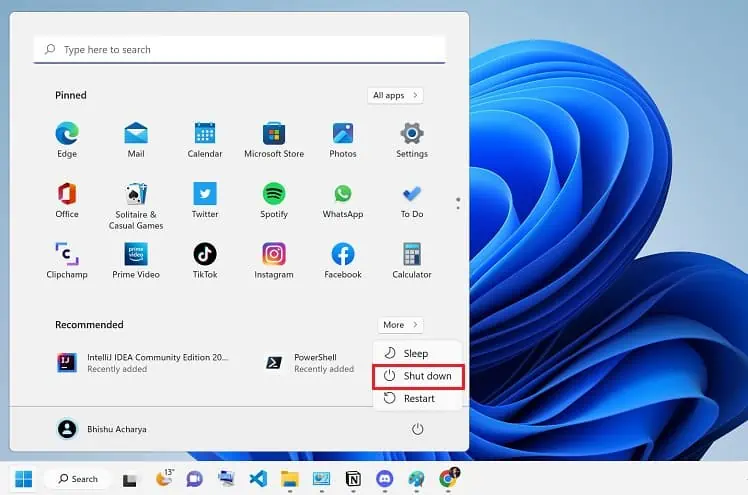
Task: Open Solitaire & Casual Games
Action: [x=136, y=206]
